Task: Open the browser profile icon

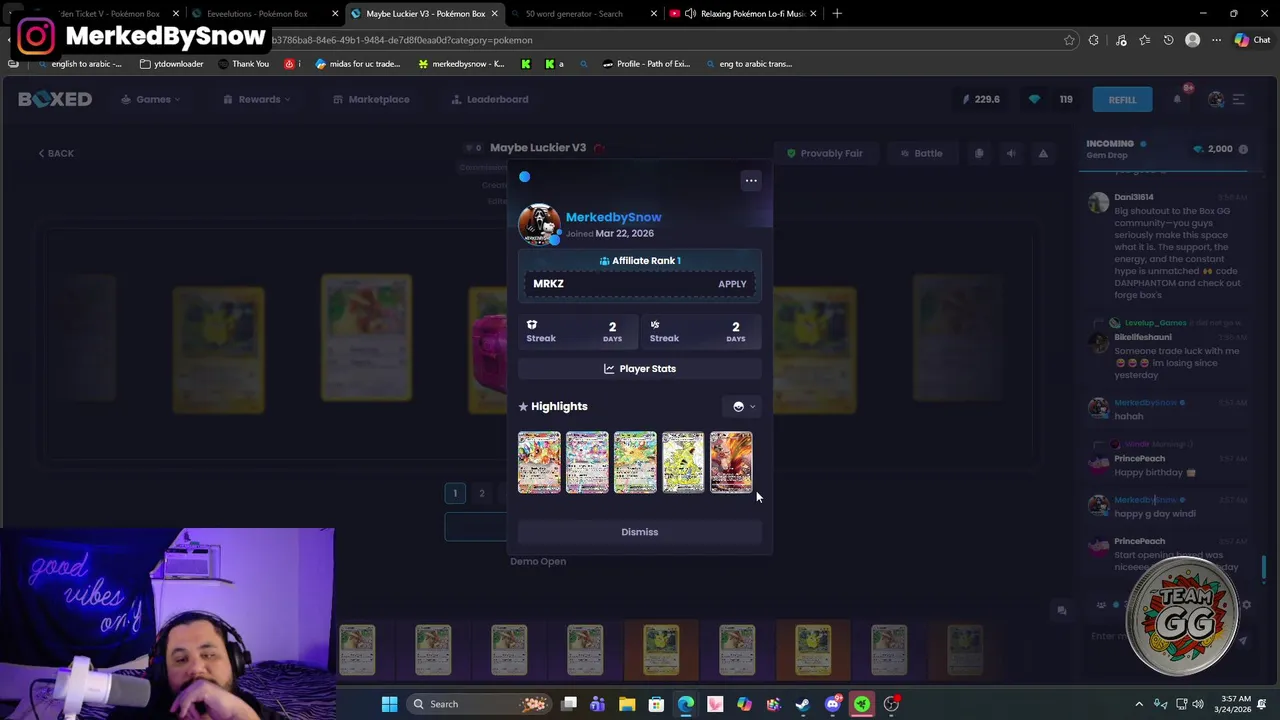Action: 1192,40
